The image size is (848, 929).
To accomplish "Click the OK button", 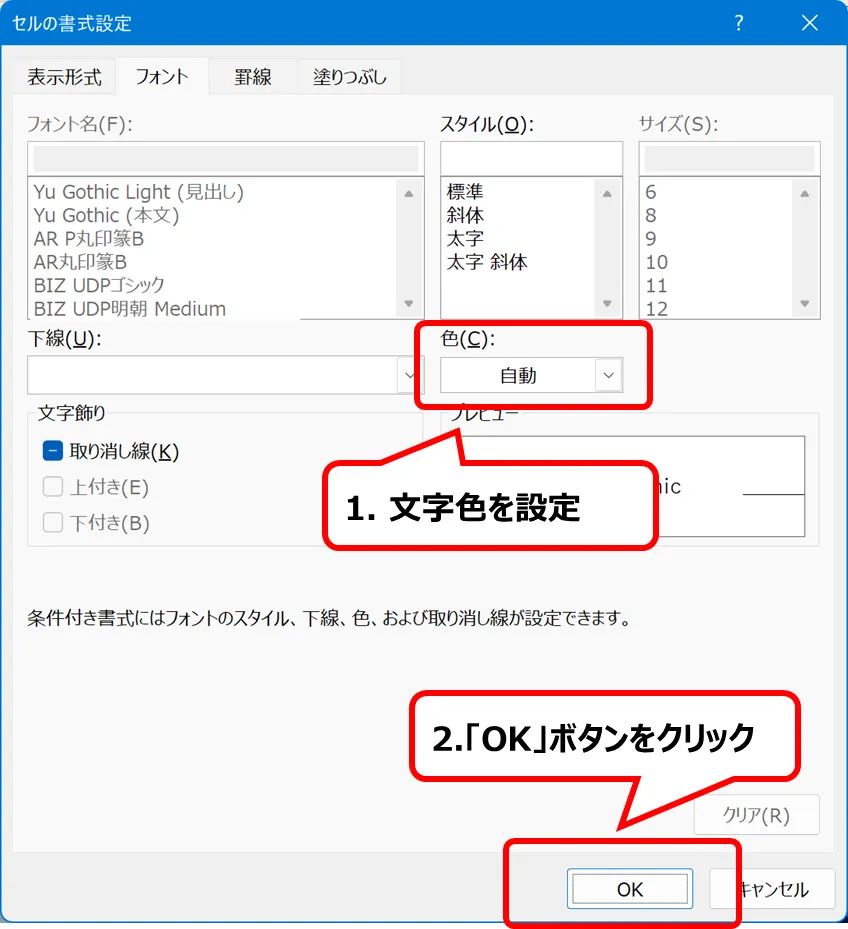I will tap(629, 889).
